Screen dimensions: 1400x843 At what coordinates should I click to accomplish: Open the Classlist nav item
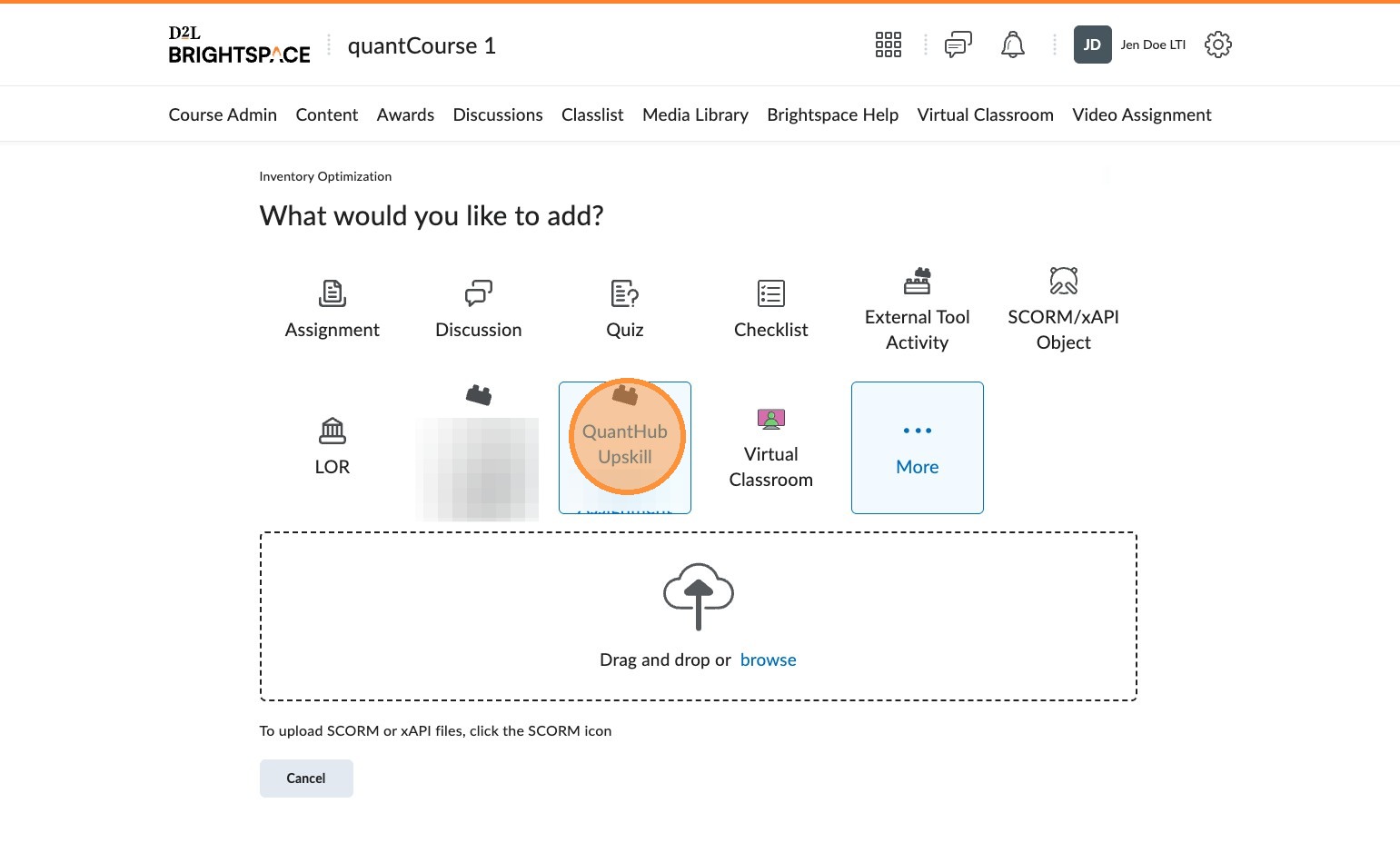[x=592, y=114]
